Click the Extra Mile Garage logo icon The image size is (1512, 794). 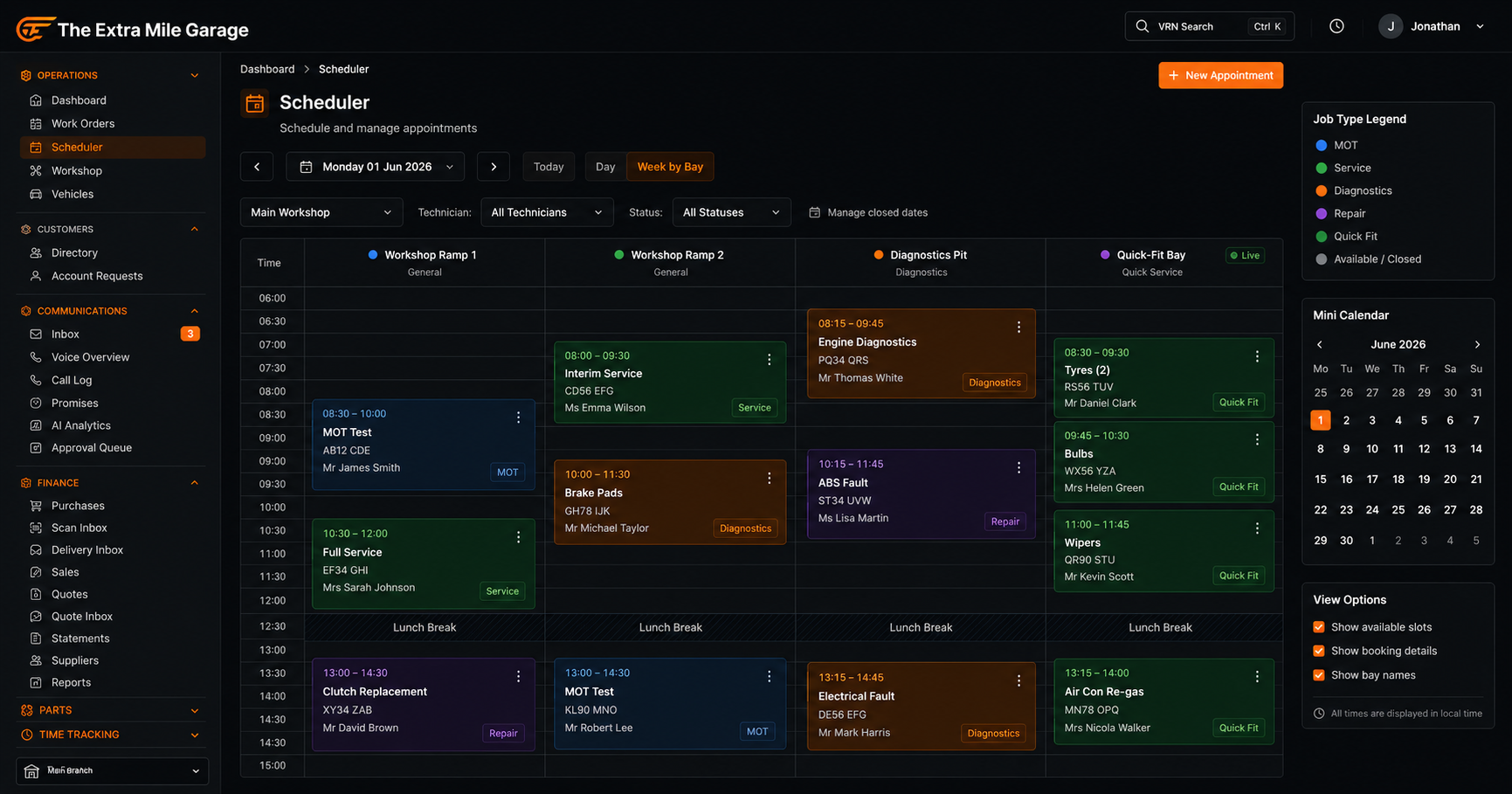pyautogui.click(x=35, y=29)
